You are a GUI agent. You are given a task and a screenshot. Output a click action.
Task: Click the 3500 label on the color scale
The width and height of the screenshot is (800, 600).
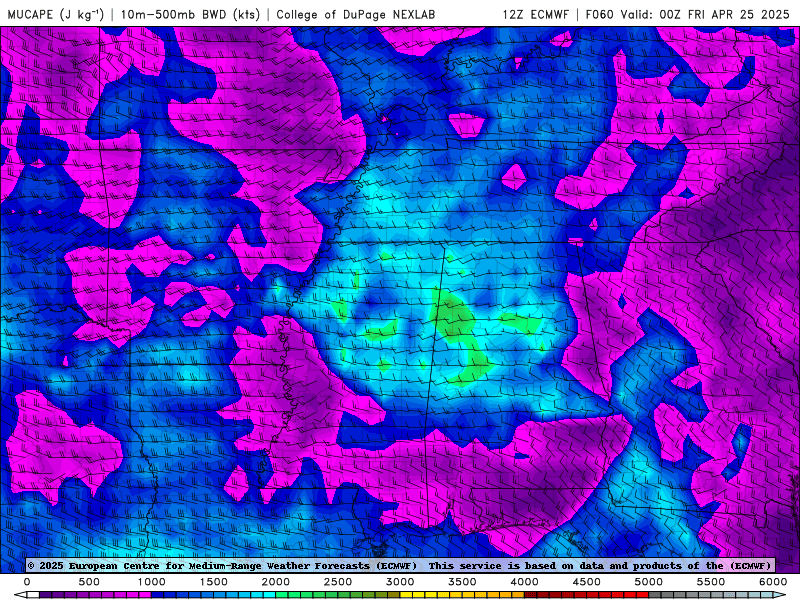[x=462, y=582]
